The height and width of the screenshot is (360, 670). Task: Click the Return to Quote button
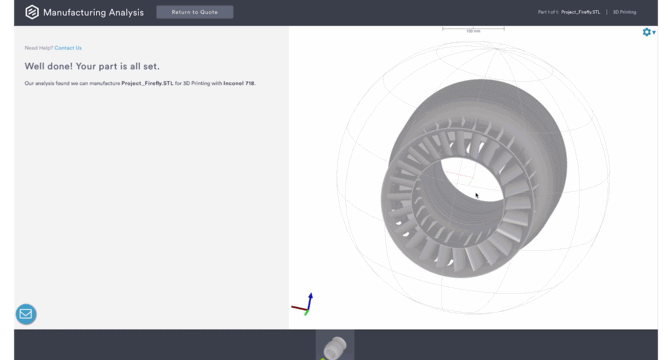[194, 12]
